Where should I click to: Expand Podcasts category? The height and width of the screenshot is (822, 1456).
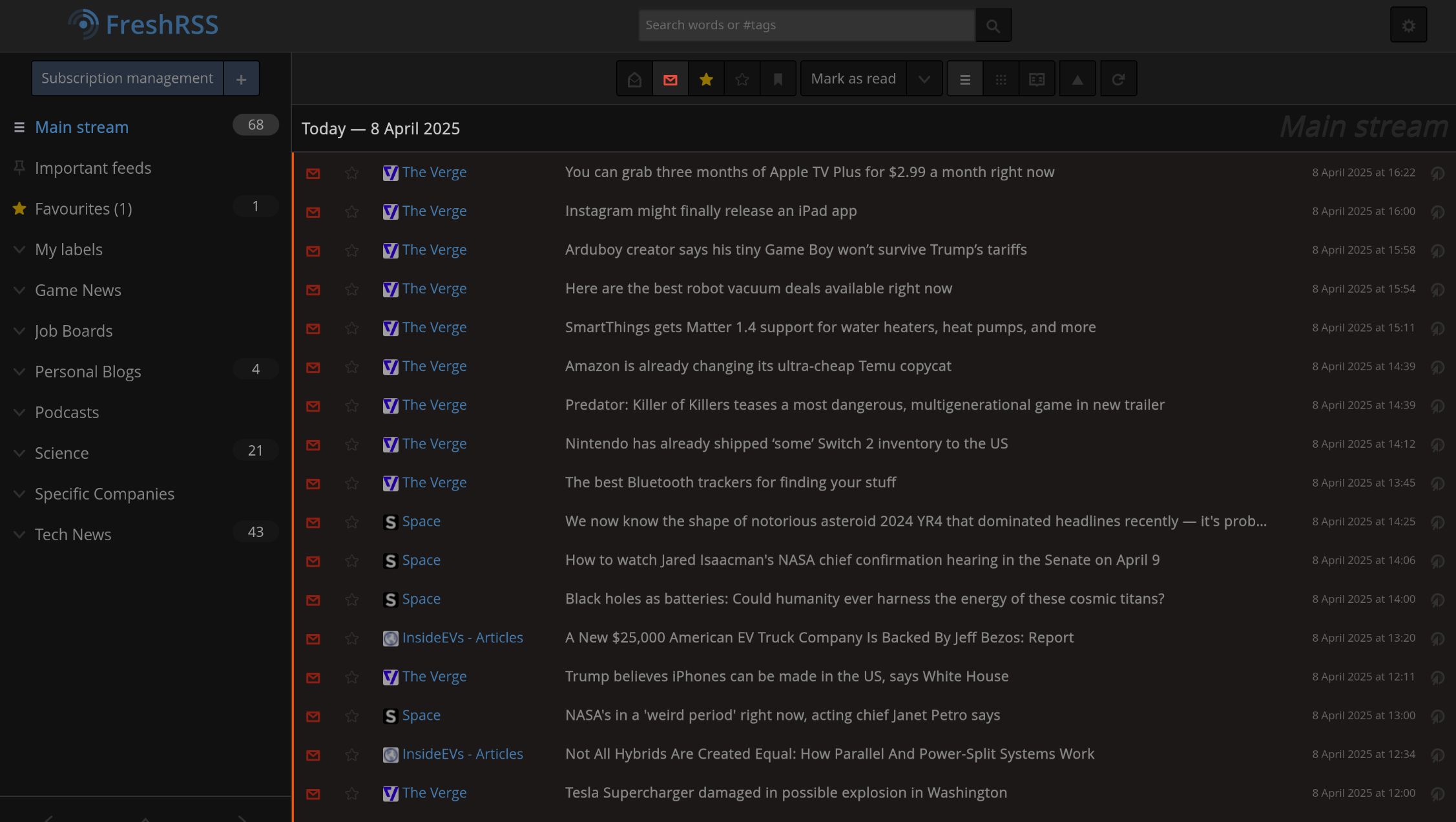point(19,412)
